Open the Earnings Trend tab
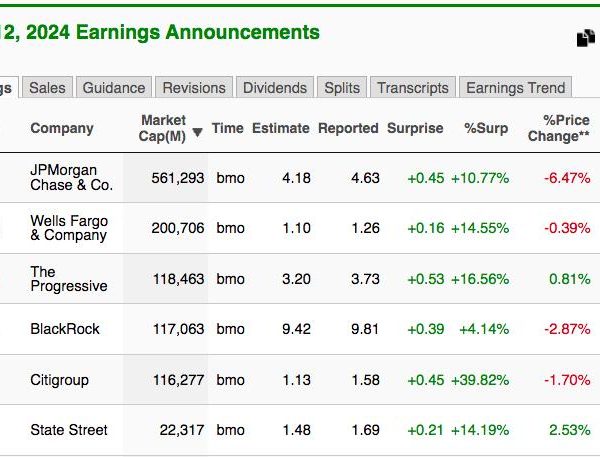The width and height of the screenshot is (600, 457). [515, 88]
